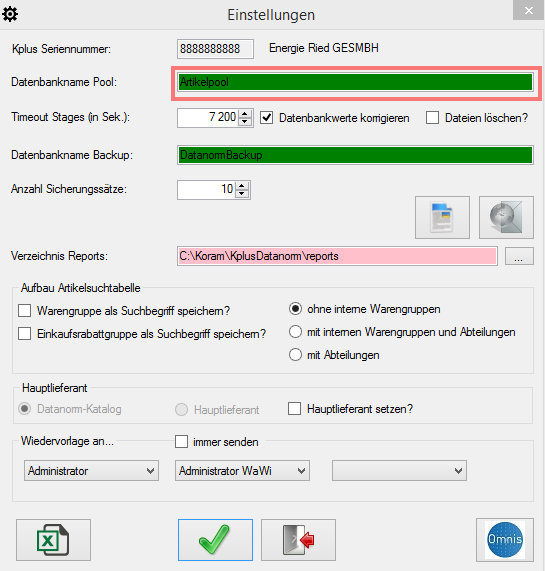Enable Dateien löschen checkbox

tap(432, 118)
